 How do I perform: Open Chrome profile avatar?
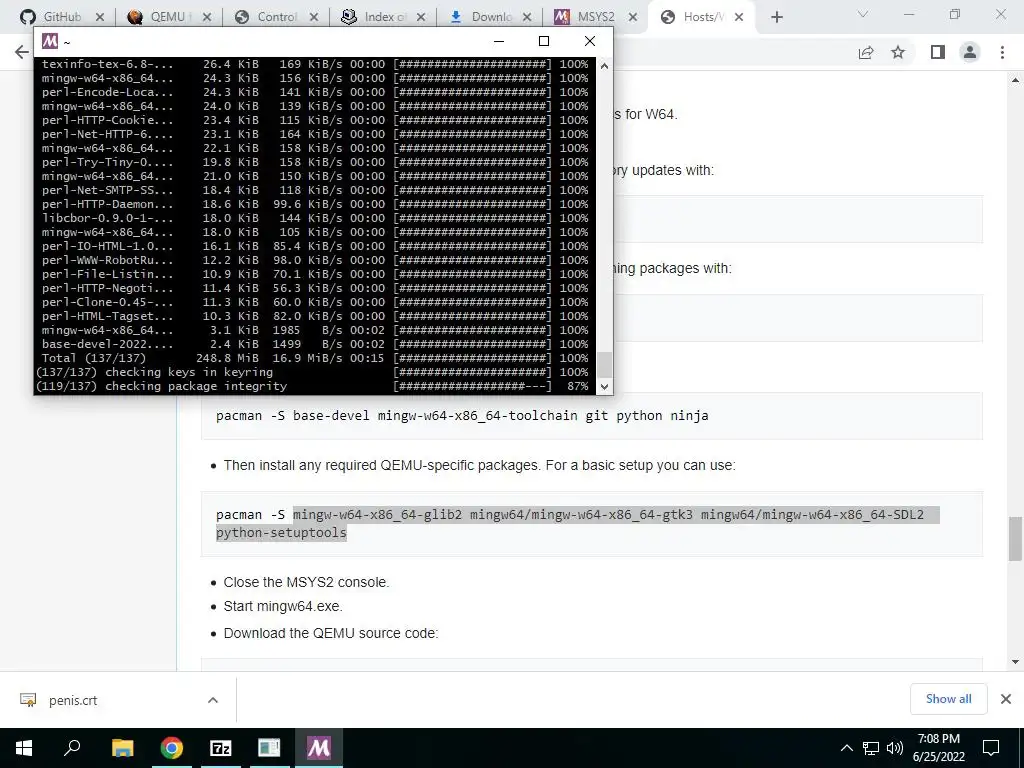click(x=970, y=52)
